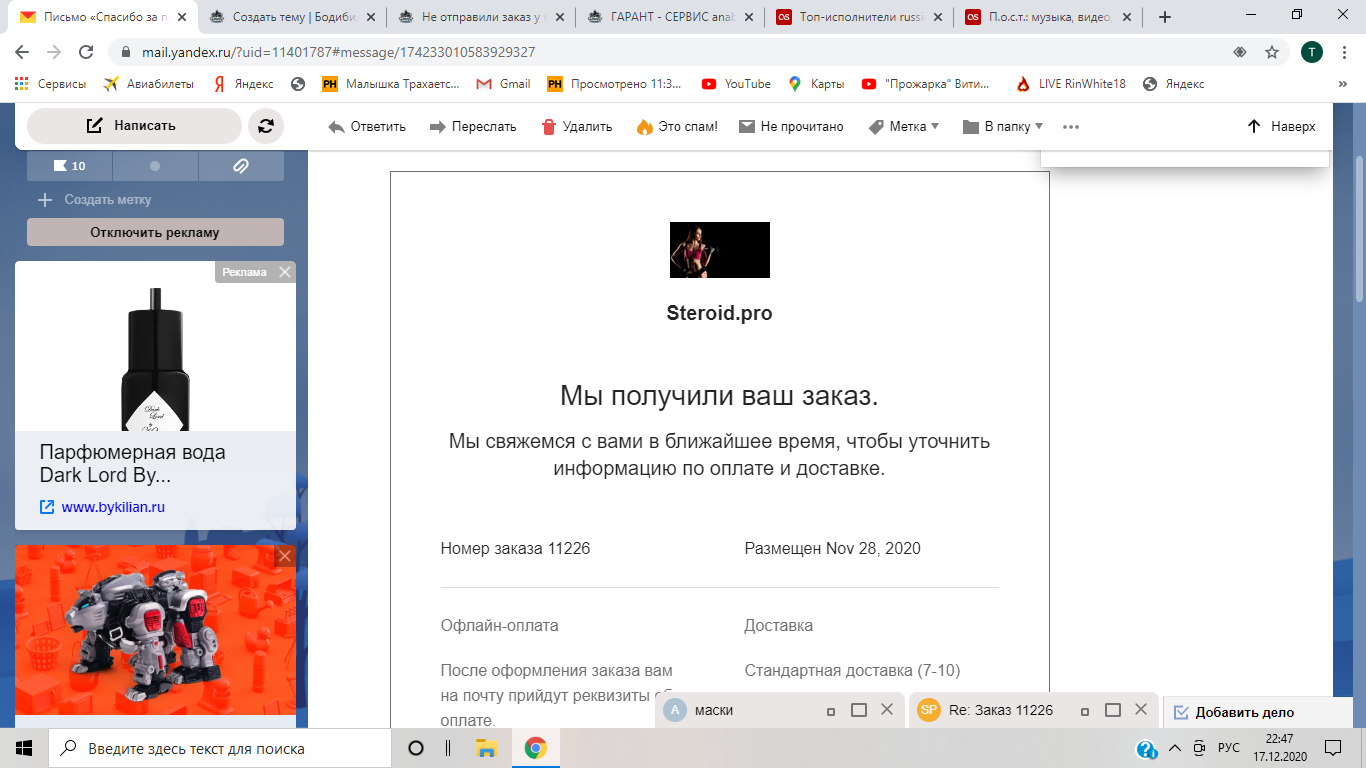Viewport: 1366px width, 768px height.
Task: Click the Написать compose button
Action: [x=133, y=126]
